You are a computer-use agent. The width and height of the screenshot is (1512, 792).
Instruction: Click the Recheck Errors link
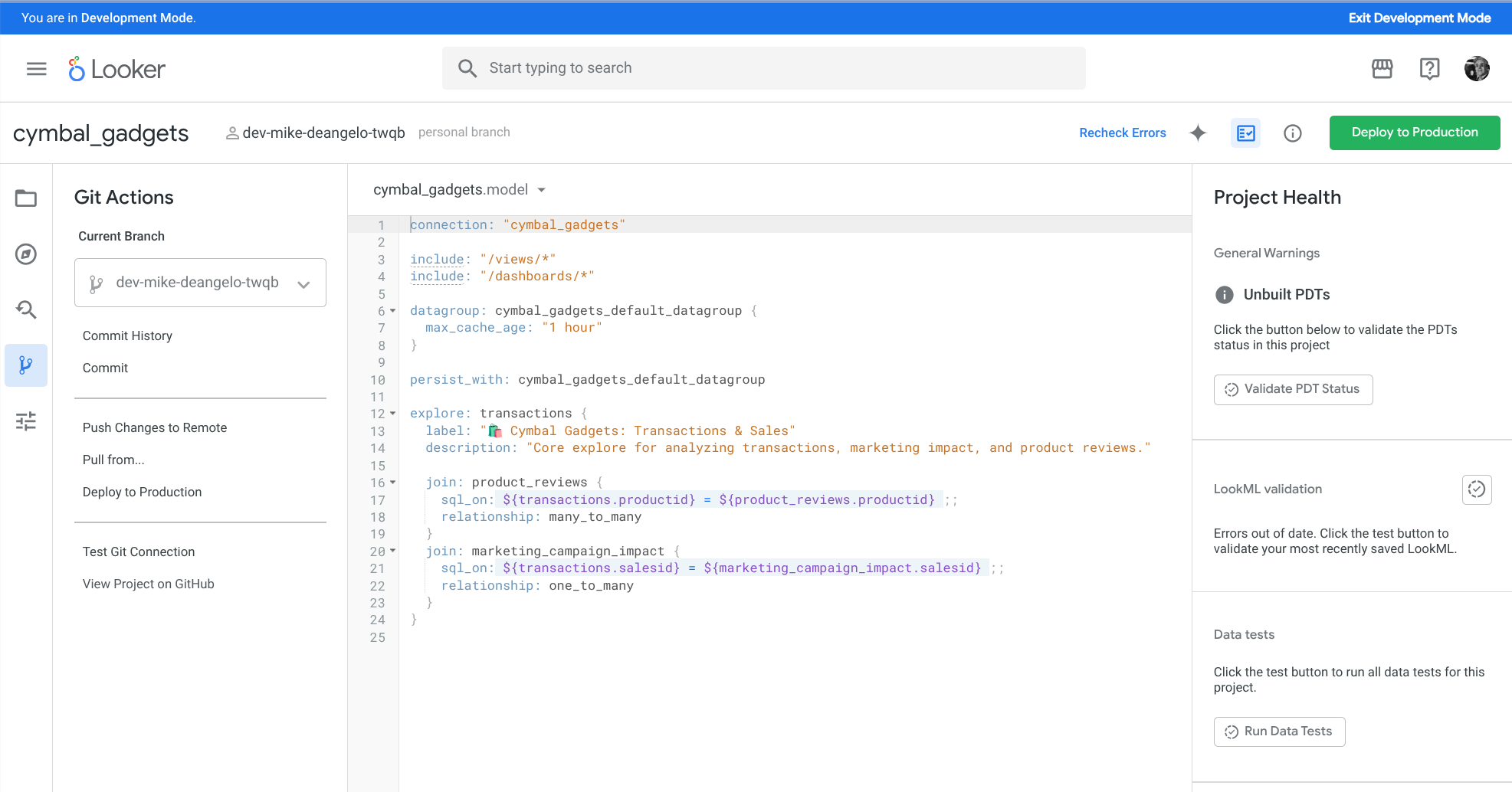point(1122,133)
